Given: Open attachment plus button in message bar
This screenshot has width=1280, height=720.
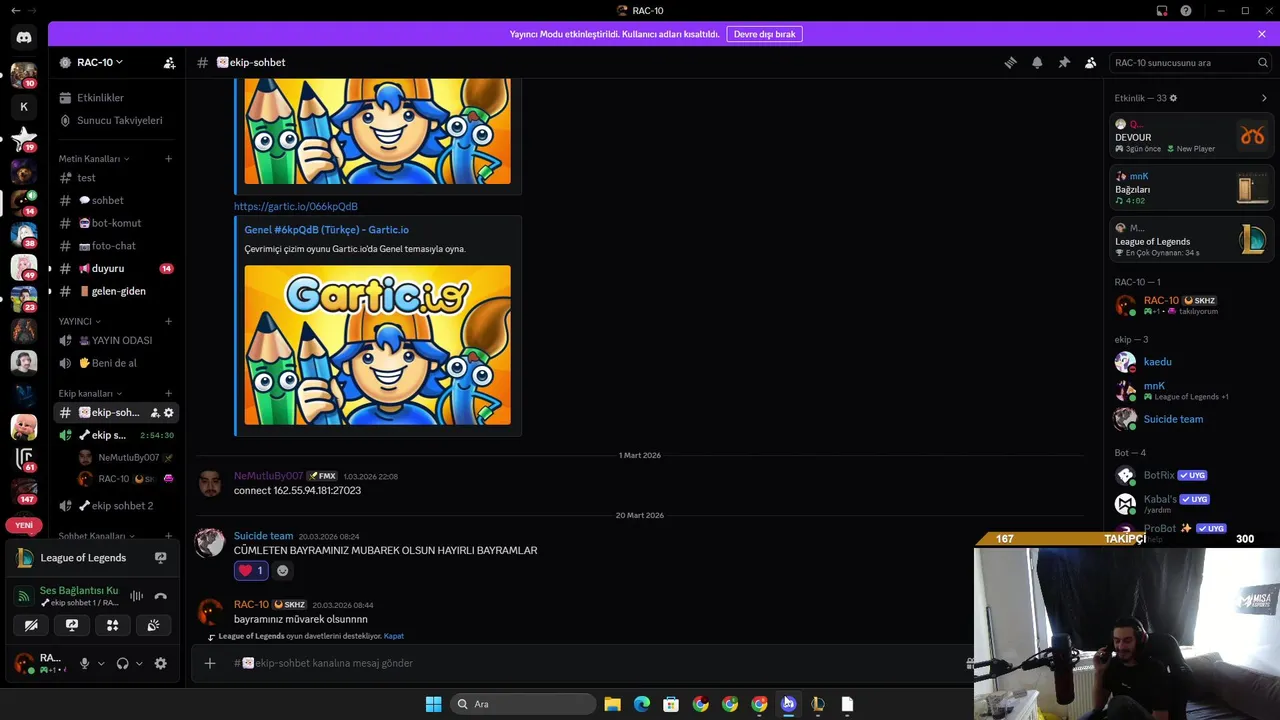Looking at the screenshot, I should click(210, 663).
